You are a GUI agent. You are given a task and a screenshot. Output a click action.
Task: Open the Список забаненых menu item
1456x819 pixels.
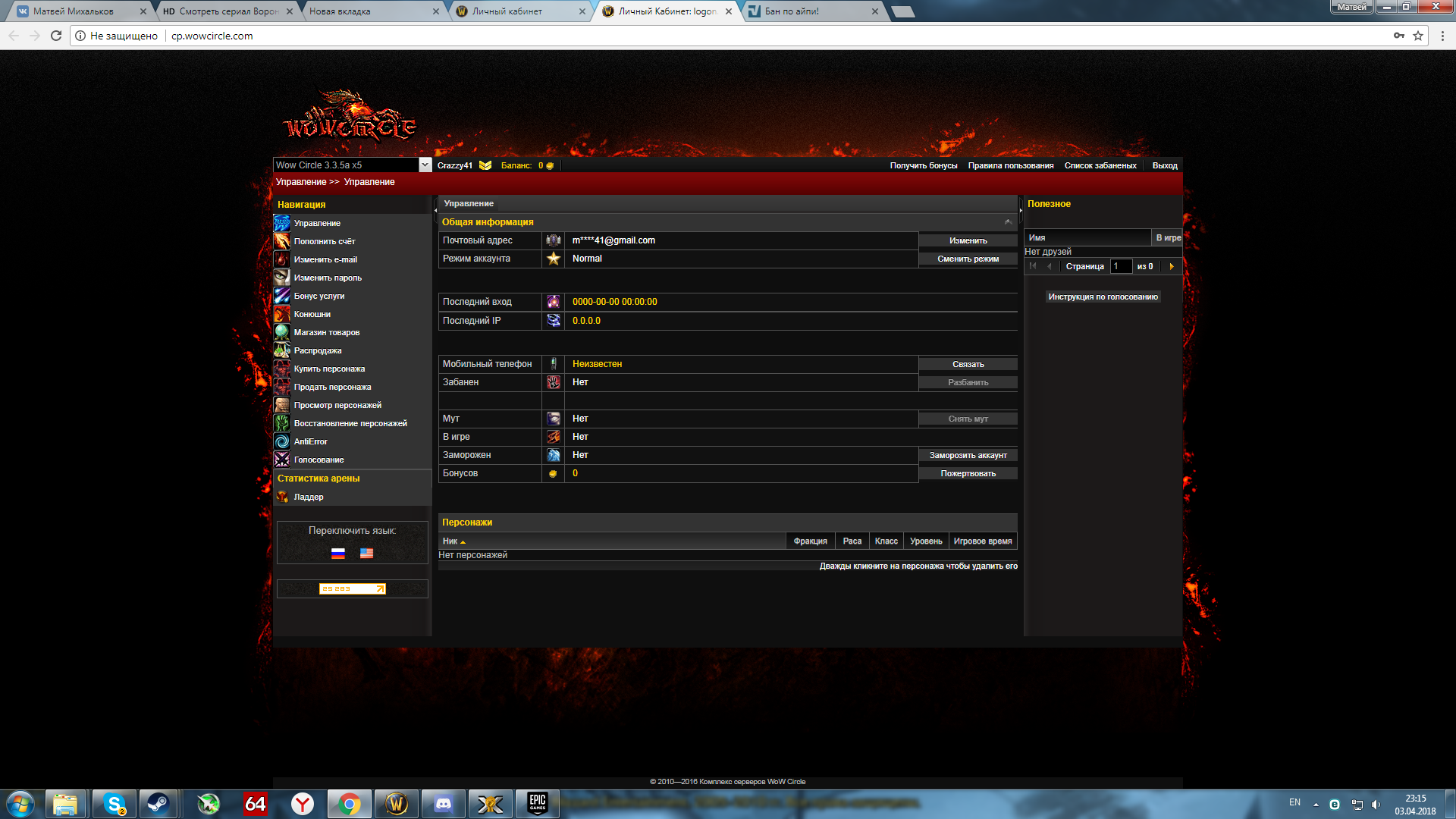[x=1100, y=165]
